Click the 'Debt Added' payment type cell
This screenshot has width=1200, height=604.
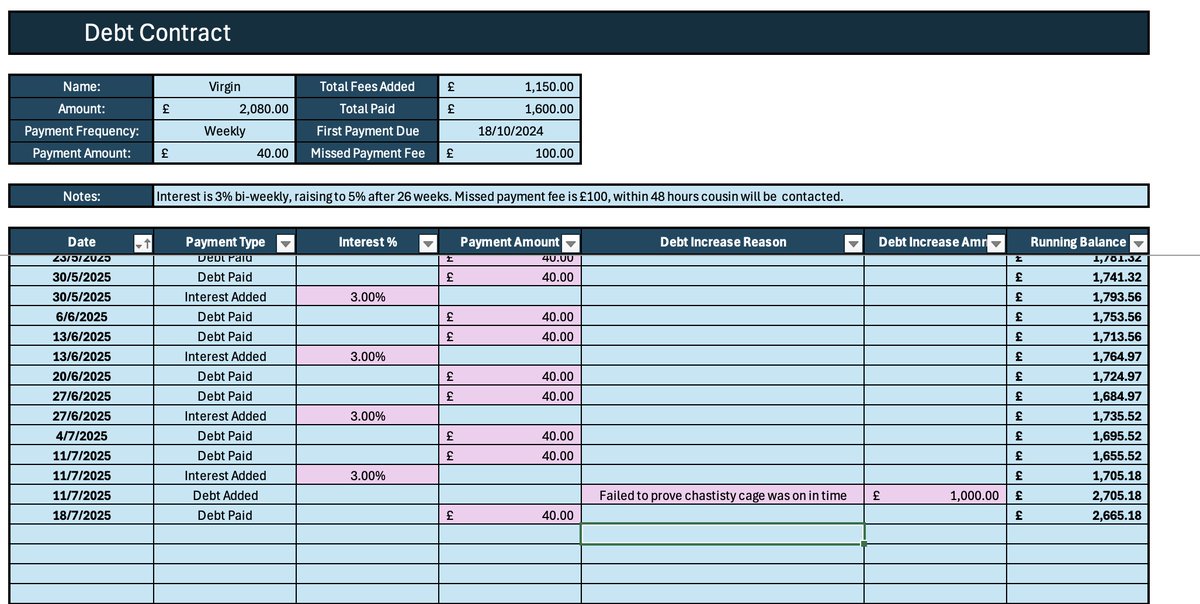(225, 495)
